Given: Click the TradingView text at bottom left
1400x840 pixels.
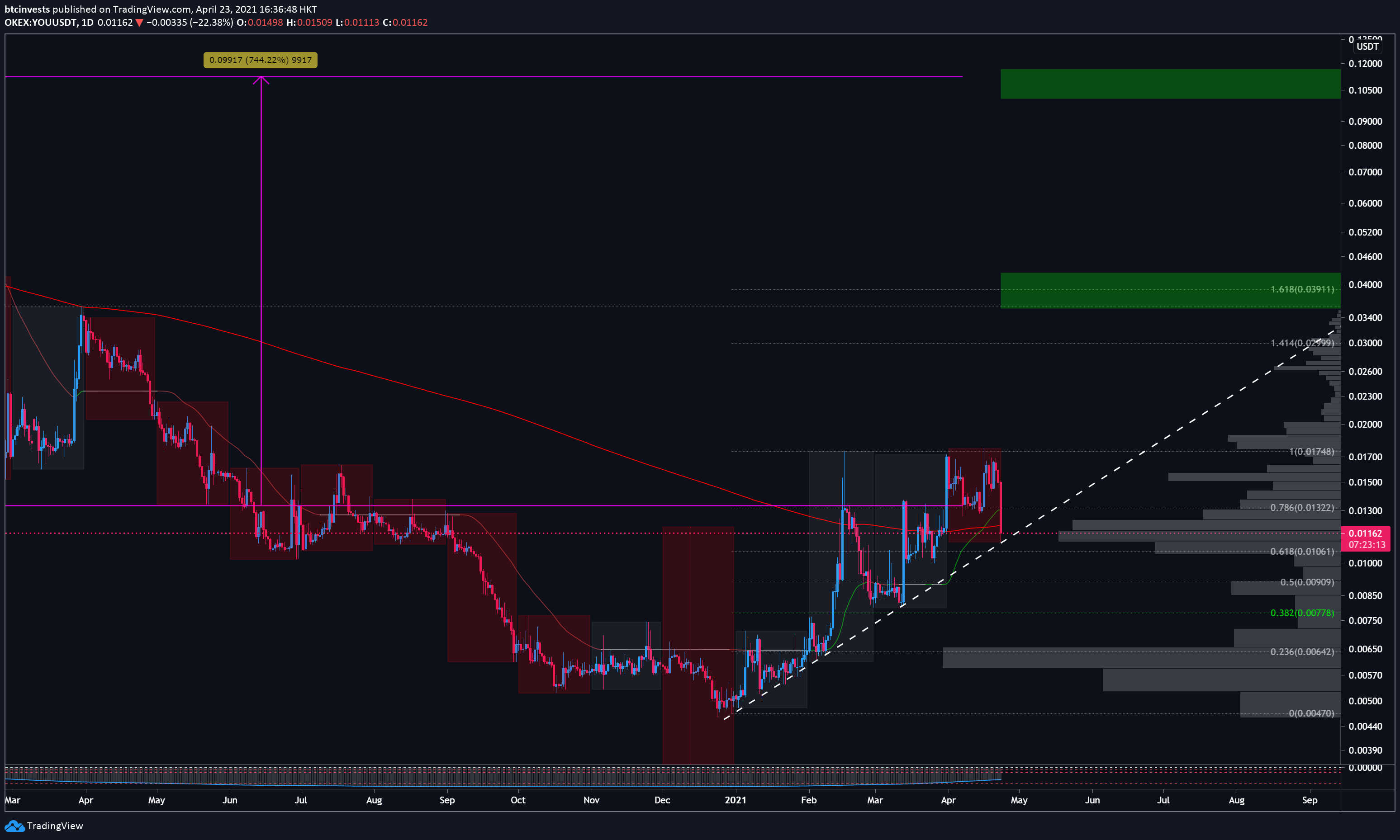Looking at the screenshot, I should [55, 826].
